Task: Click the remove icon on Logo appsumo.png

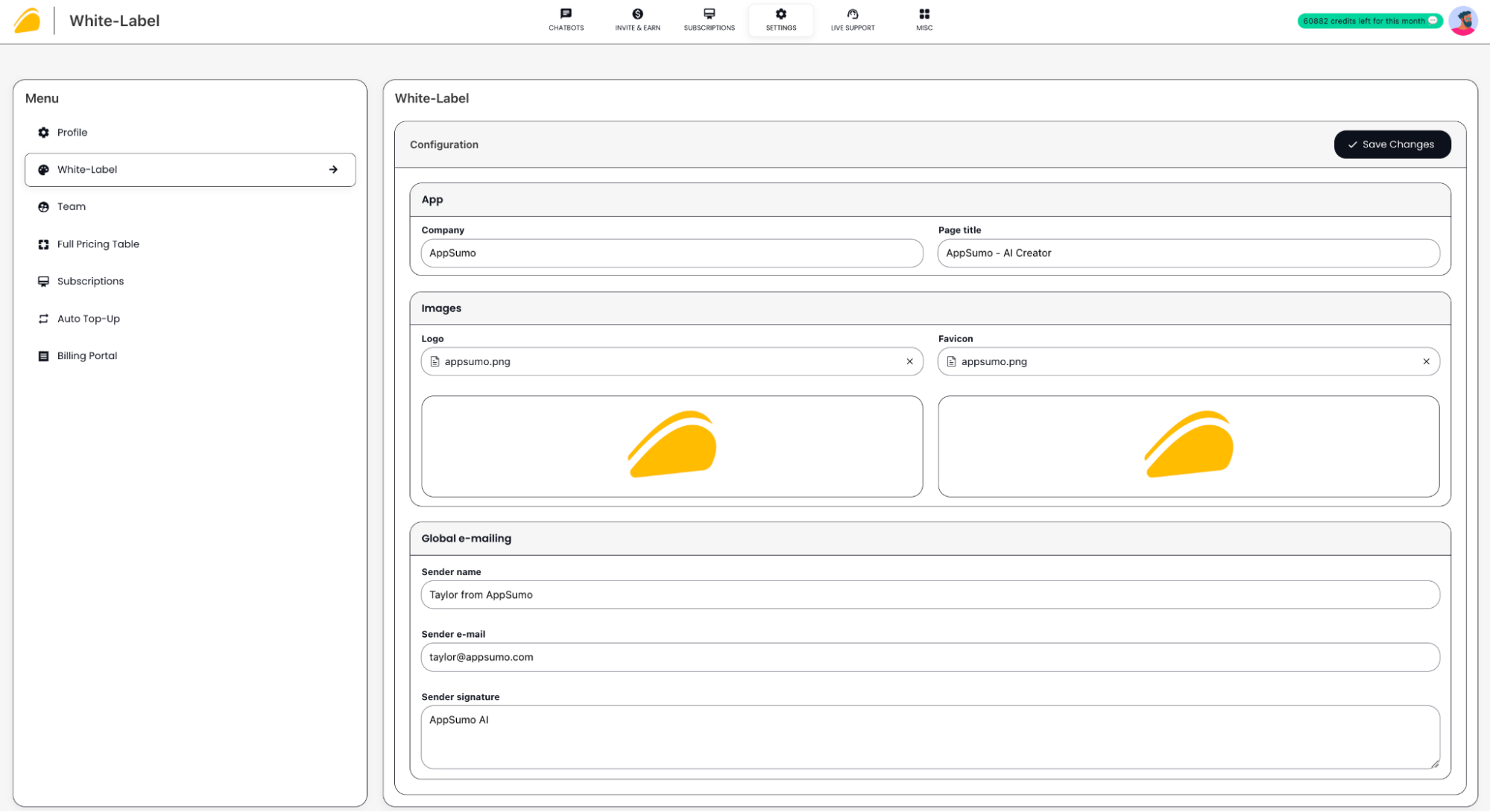Action: (x=910, y=360)
